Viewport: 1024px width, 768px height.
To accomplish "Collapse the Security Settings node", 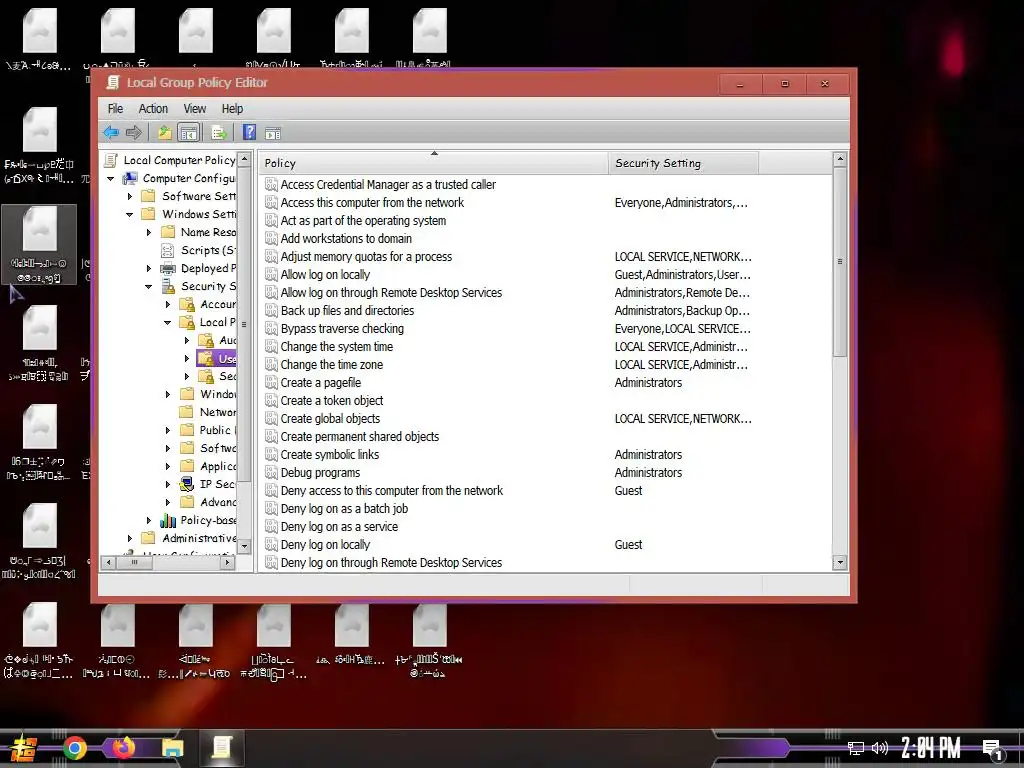I will [148, 286].
